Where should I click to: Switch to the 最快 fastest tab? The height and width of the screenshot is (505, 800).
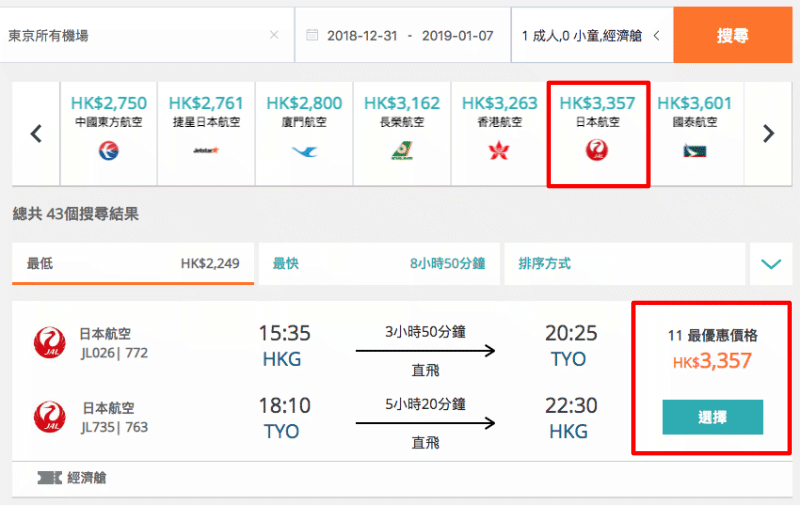click(x=379, y=264)
